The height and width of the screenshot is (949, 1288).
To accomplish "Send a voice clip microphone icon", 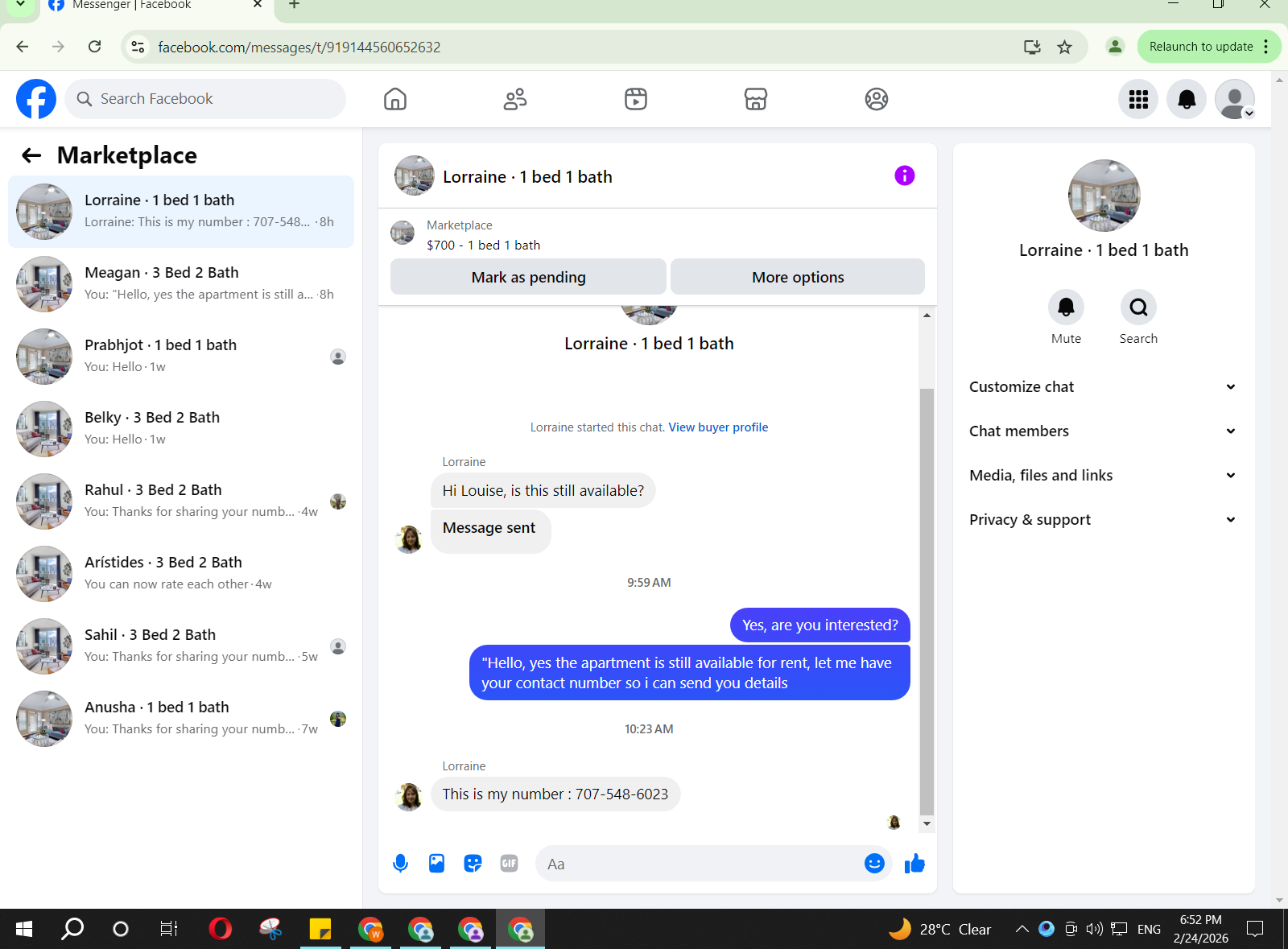I will [400, 864].
